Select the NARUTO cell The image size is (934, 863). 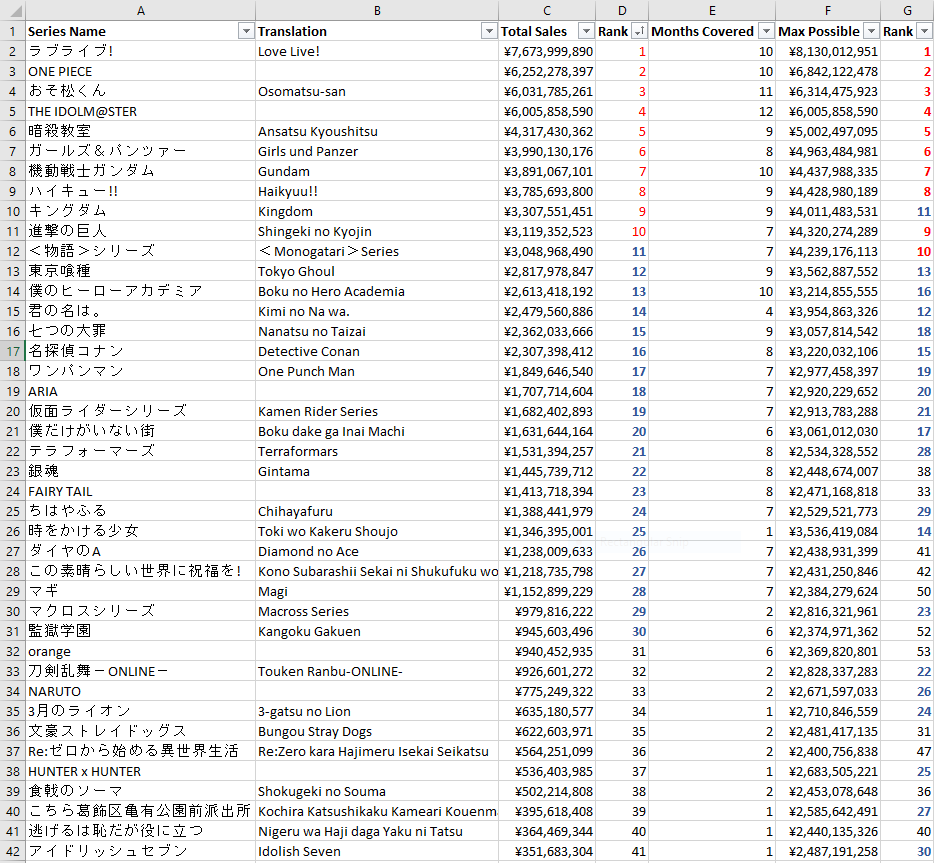click(140, 691)
